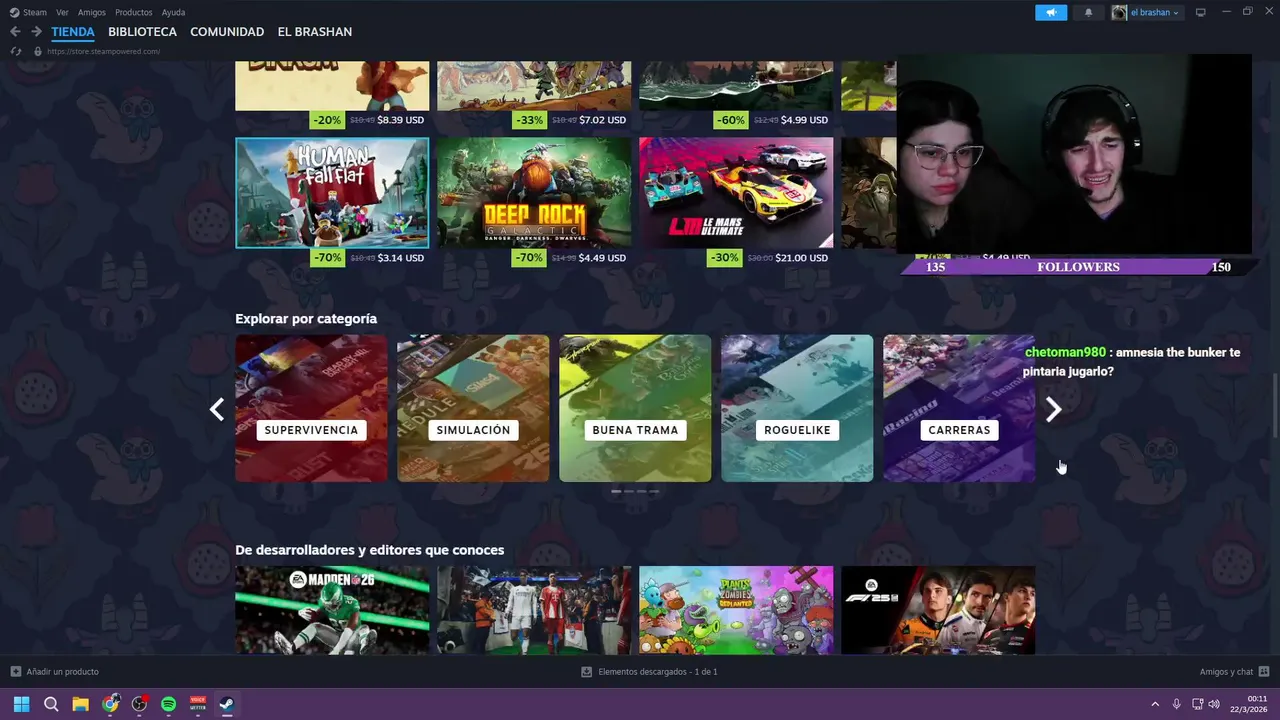
Task: Select the COMUNIDAD tab
Action: point(227,32)
